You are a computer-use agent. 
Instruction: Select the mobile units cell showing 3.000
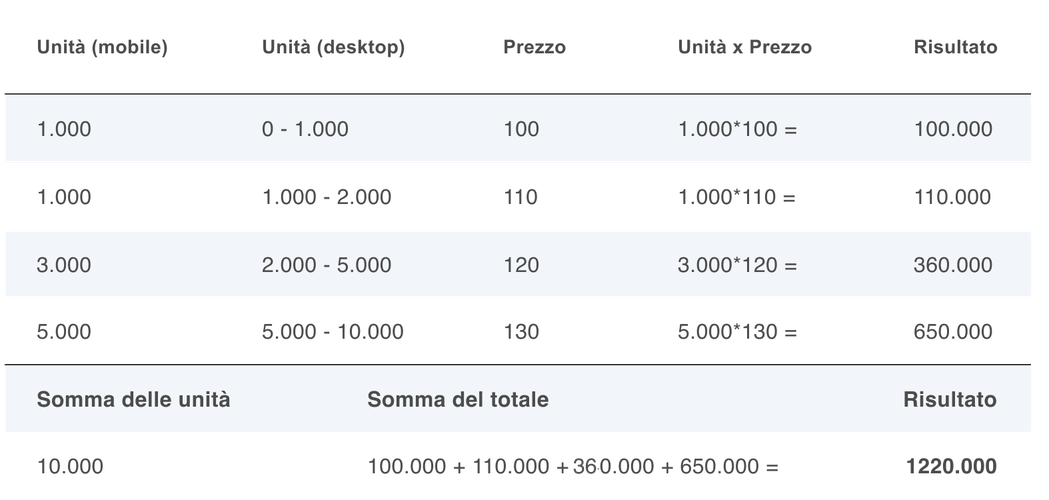pos(64,265)
